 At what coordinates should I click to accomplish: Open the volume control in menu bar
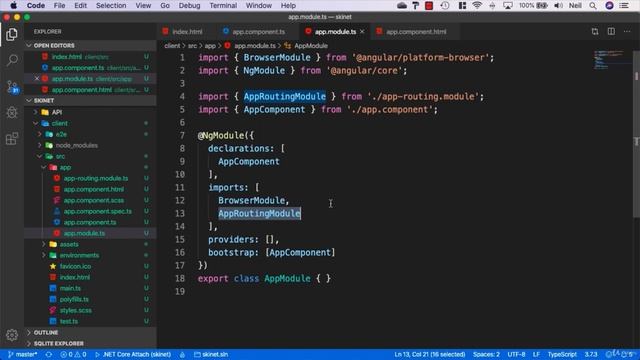tap(558, 5)
